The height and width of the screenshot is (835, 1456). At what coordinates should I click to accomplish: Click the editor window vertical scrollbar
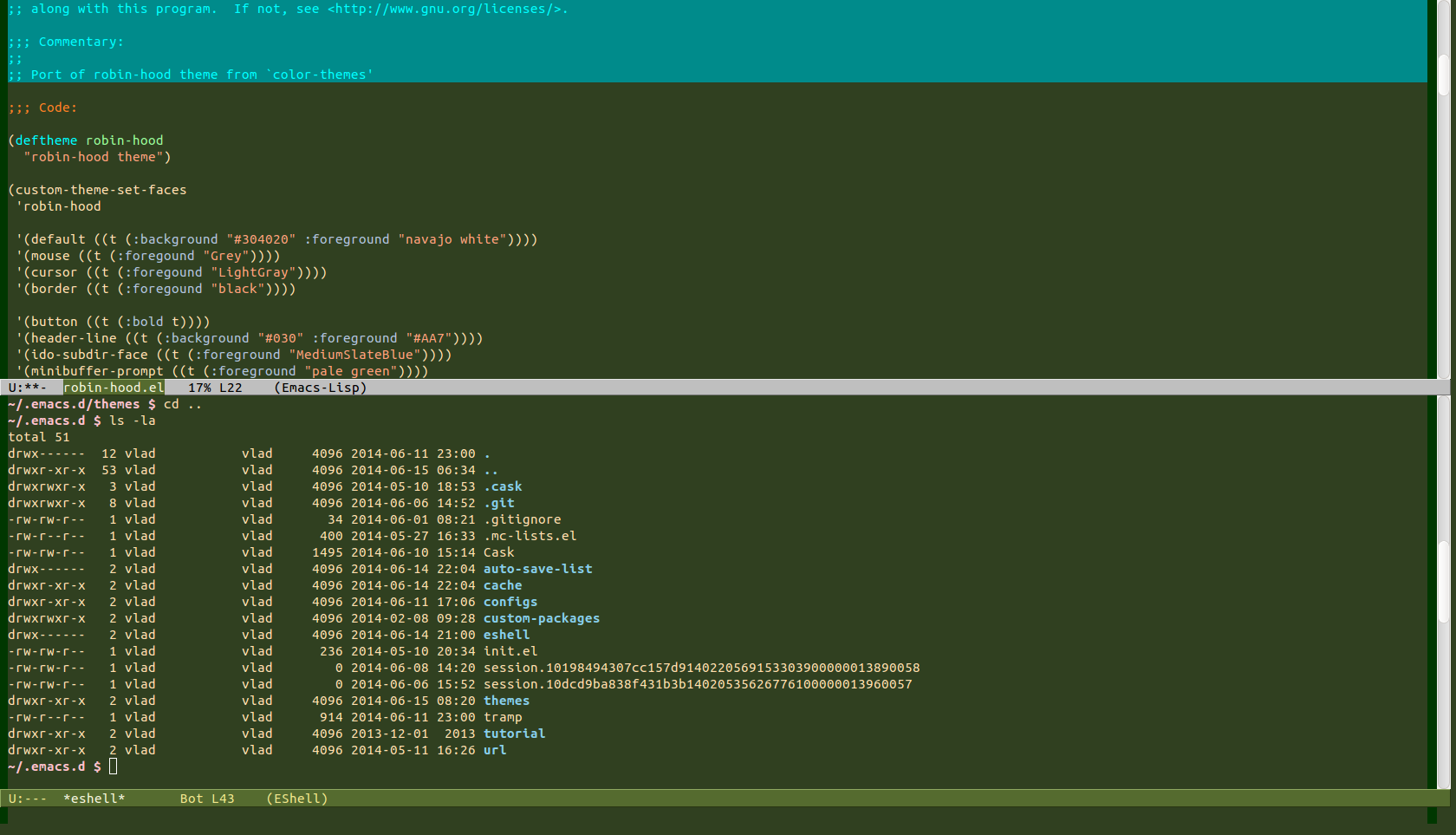[x=1444, y=189]
